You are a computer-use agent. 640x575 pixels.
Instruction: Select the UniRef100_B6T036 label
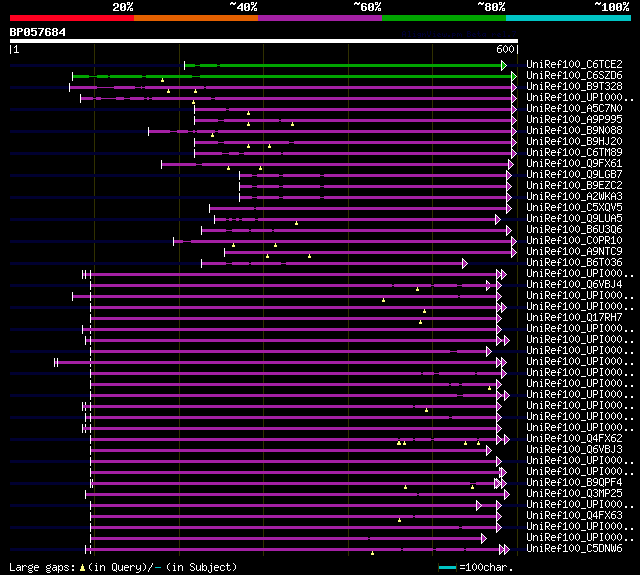click(574, 263)
